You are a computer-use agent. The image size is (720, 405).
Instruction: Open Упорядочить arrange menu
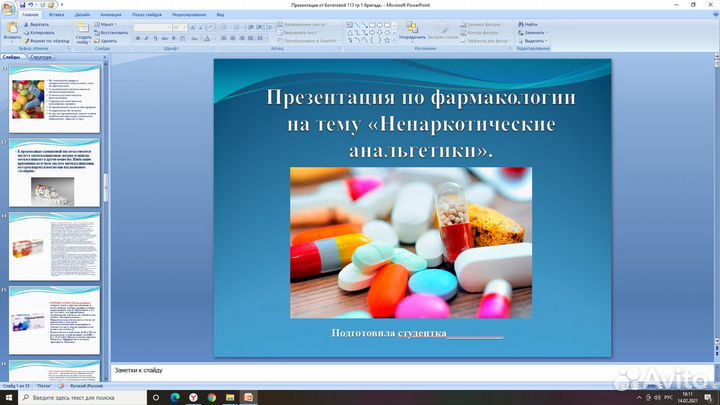pos(412,30)
